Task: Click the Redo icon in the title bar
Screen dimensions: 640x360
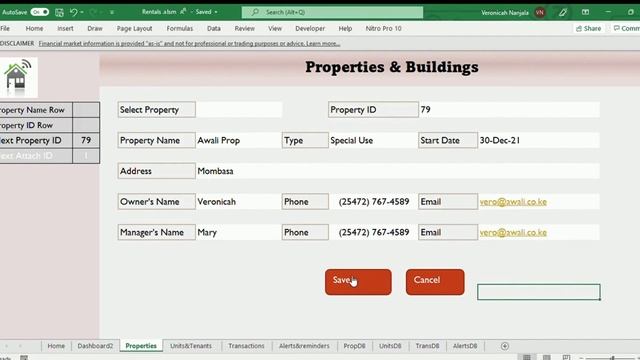Action: (x=93, y=12)
